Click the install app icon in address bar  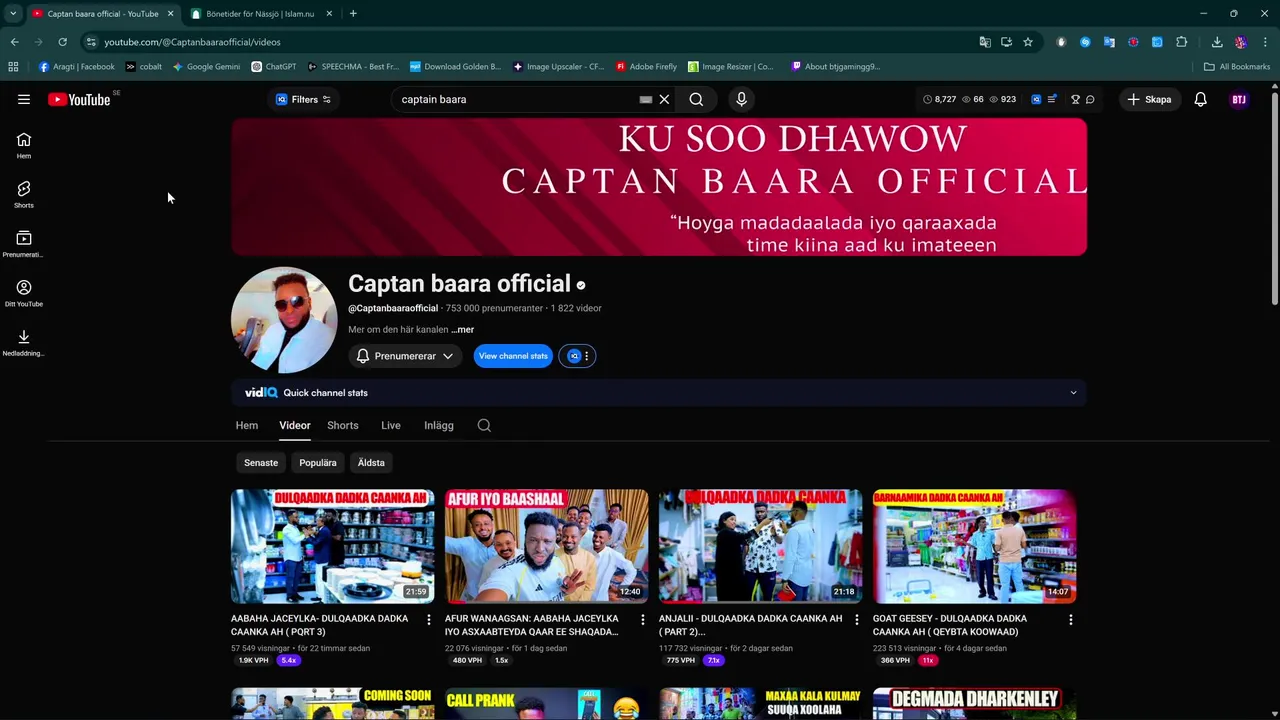coord(1006,42)
